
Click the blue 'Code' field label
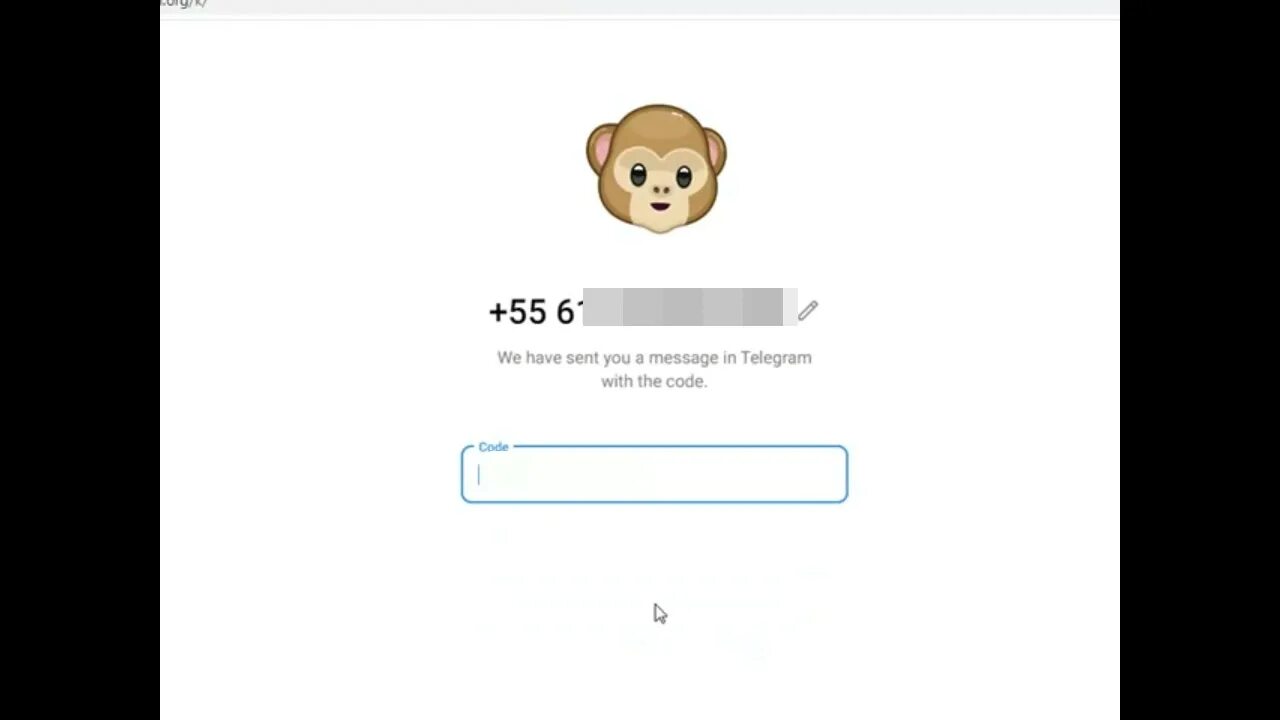[493, 447]
